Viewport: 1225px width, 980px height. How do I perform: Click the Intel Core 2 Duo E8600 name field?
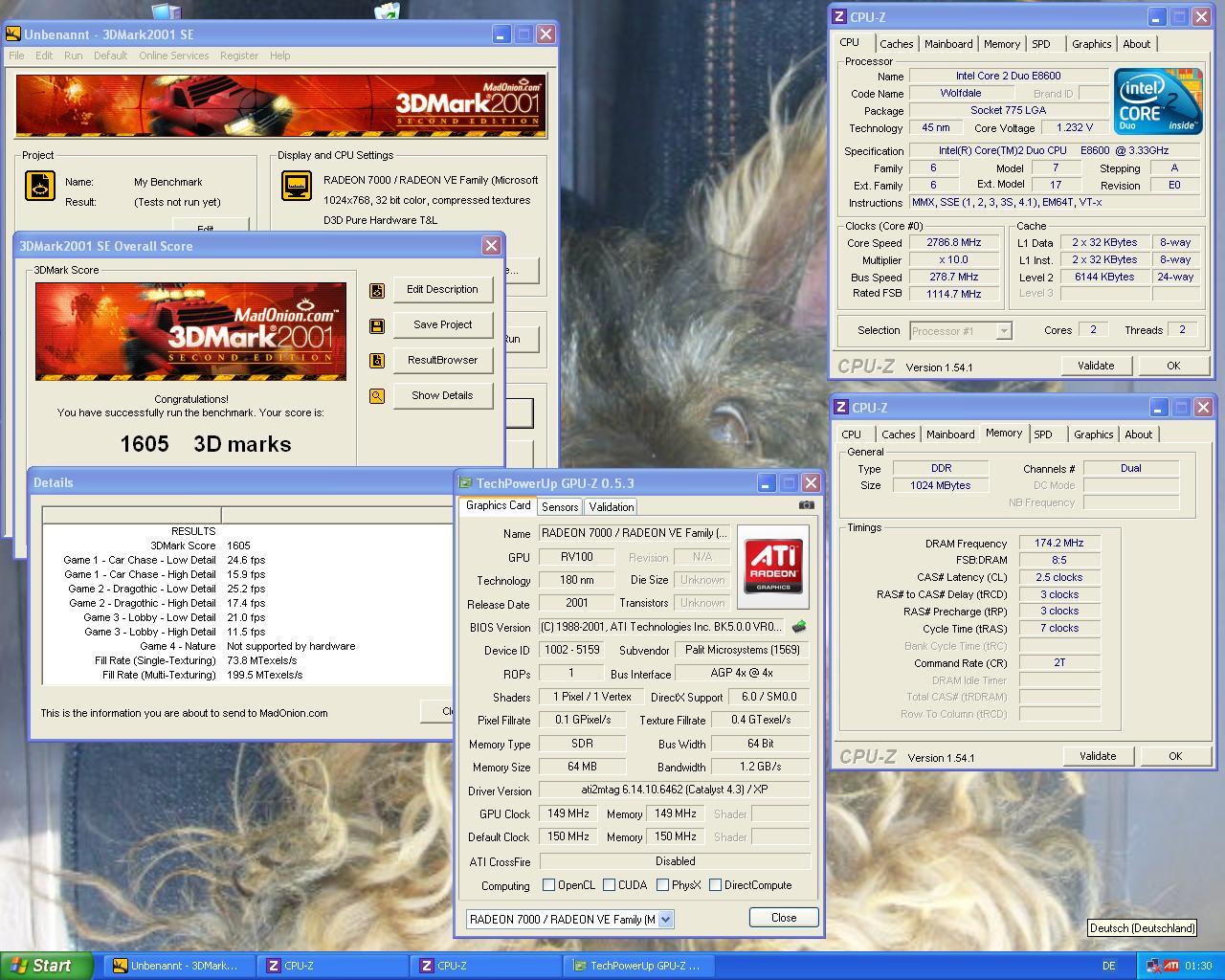(1008, 76)
